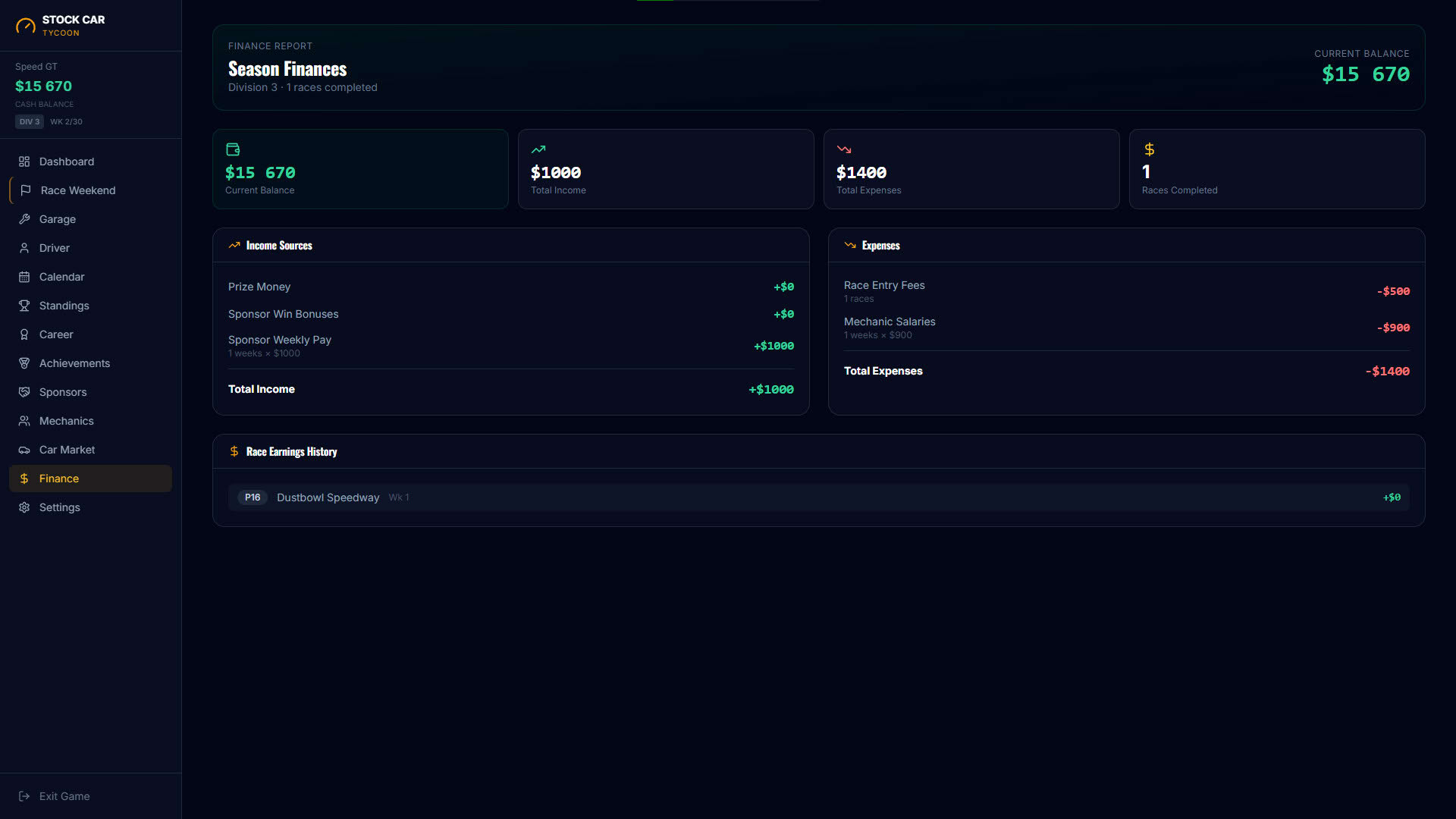Click the Total Expenses summary card
The width and height of the screenshot is (1456, 819).
tap(971, 169)
